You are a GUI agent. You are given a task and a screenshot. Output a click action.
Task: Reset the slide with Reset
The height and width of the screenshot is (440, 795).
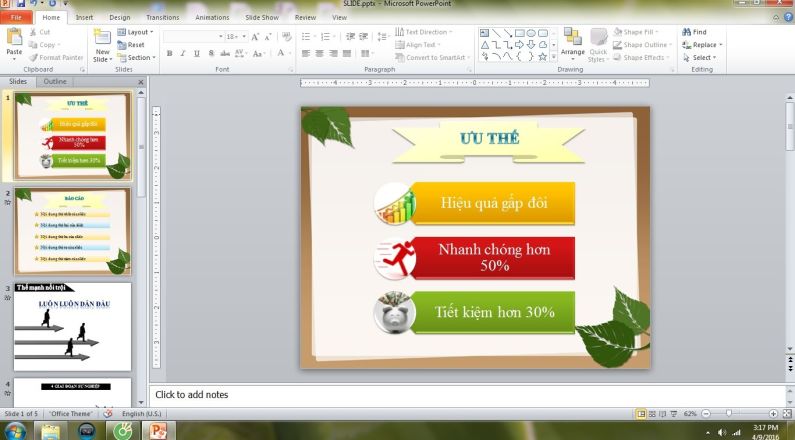pyautogui.click(x=131, y=45)
